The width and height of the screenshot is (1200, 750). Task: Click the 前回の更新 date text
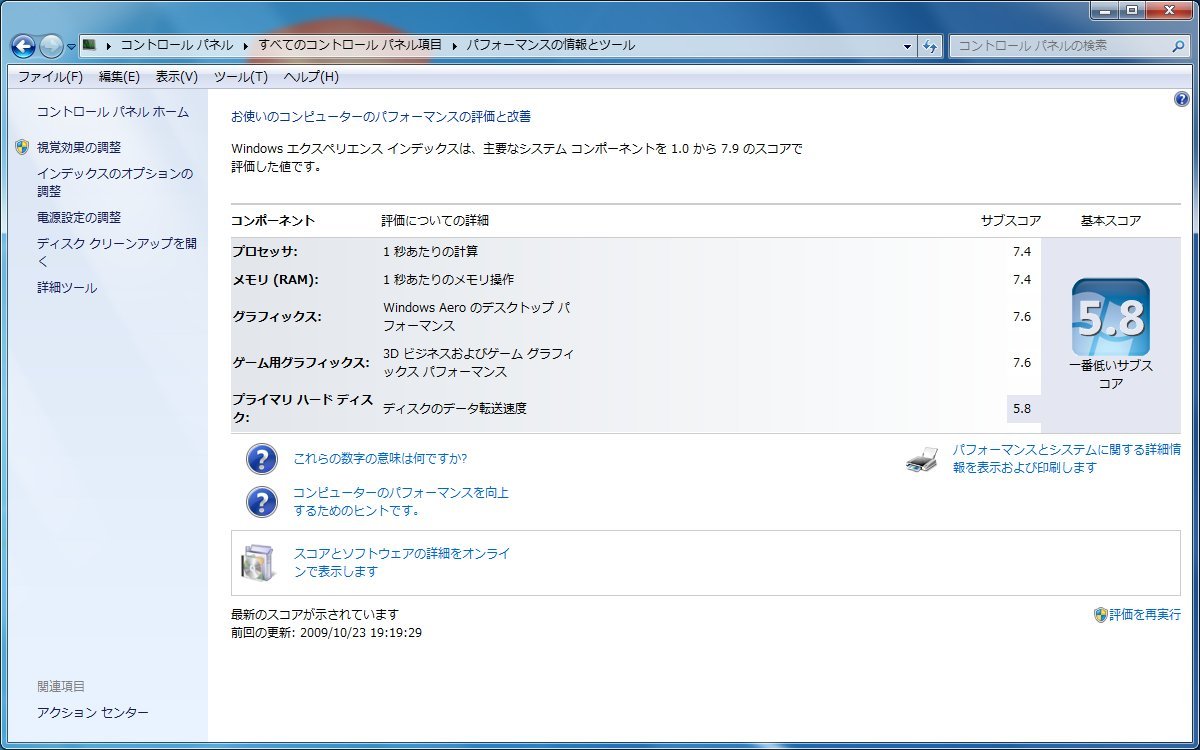coord(326,633)
